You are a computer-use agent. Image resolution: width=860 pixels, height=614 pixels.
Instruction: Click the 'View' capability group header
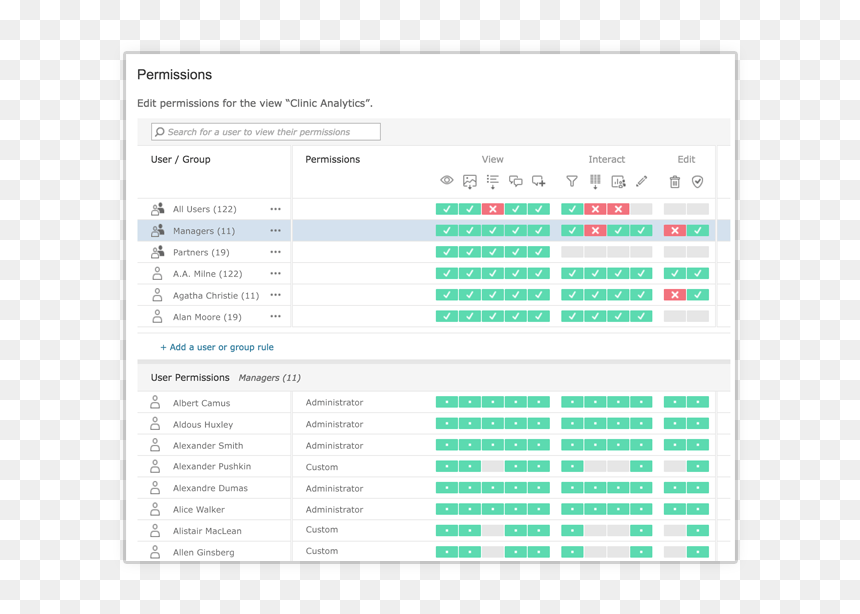pos(493,159)
